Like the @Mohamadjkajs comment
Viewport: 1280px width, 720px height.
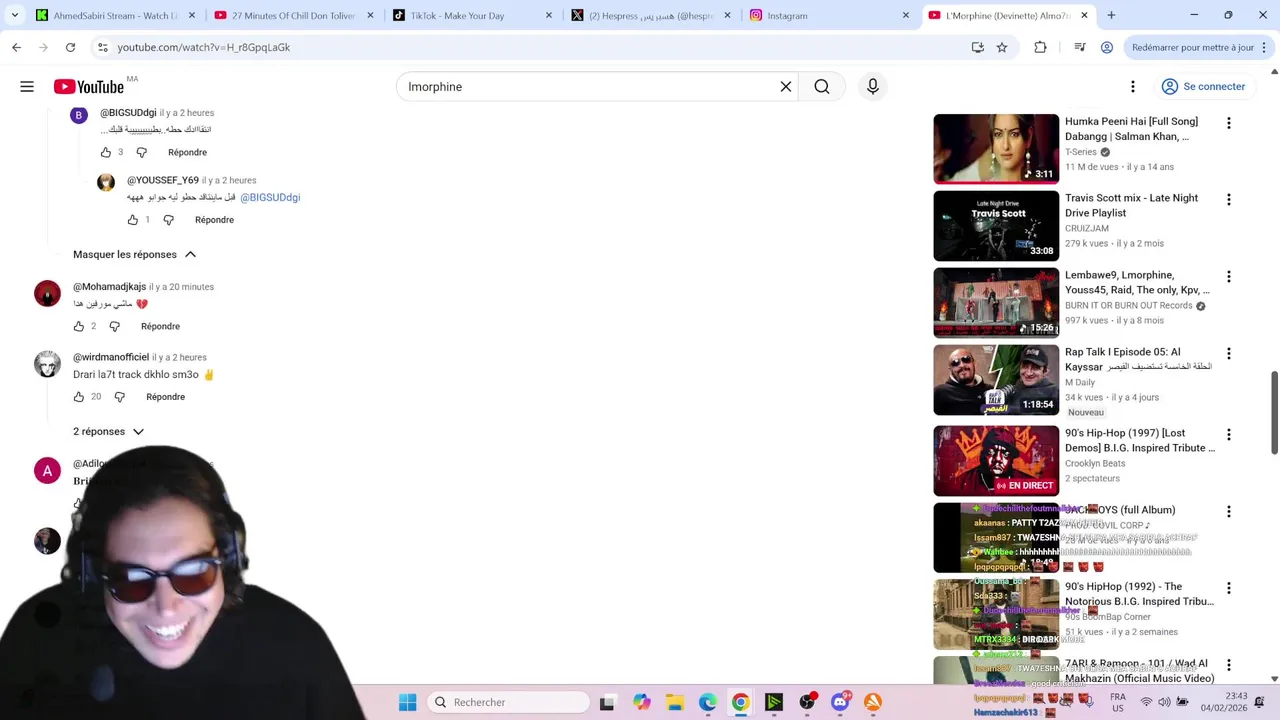[x=79, y=326]
